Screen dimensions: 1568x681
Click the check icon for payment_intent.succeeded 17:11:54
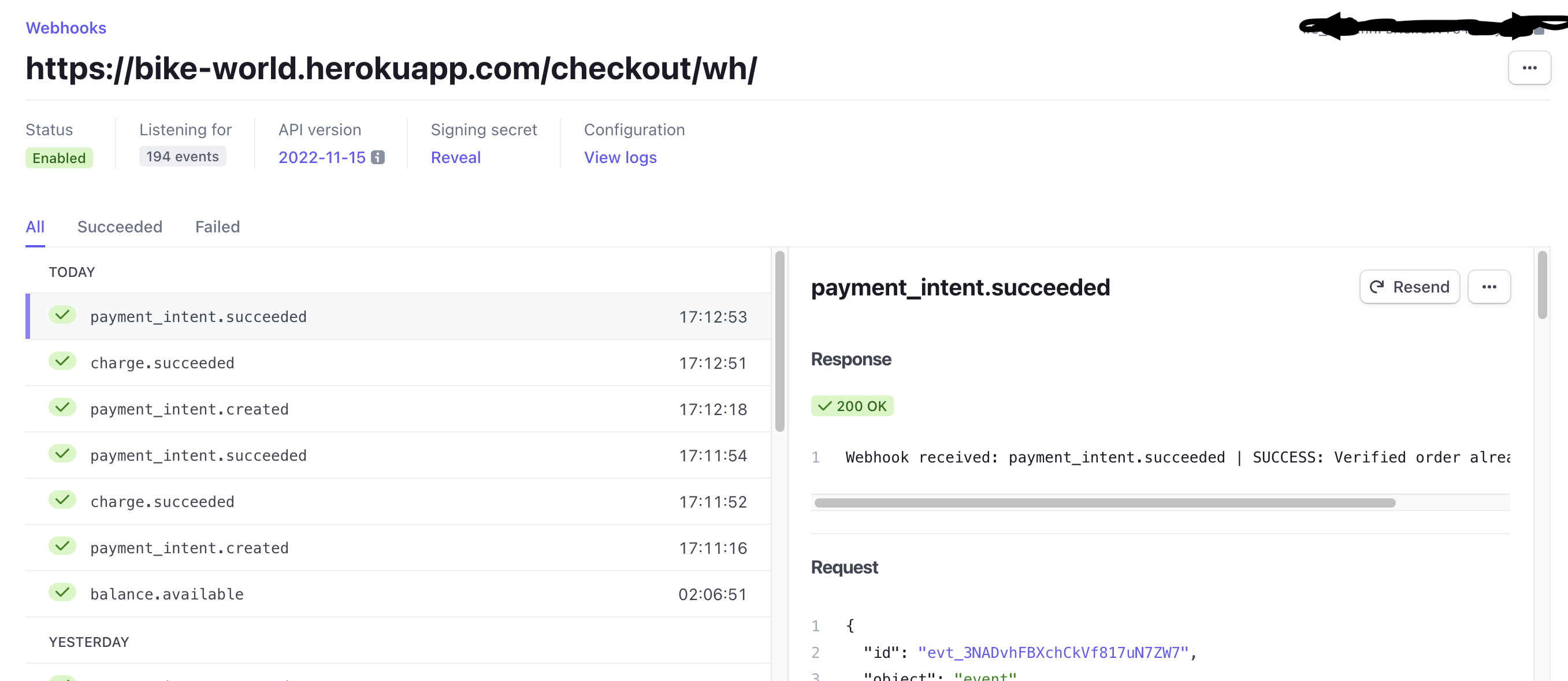pos(62,454)
